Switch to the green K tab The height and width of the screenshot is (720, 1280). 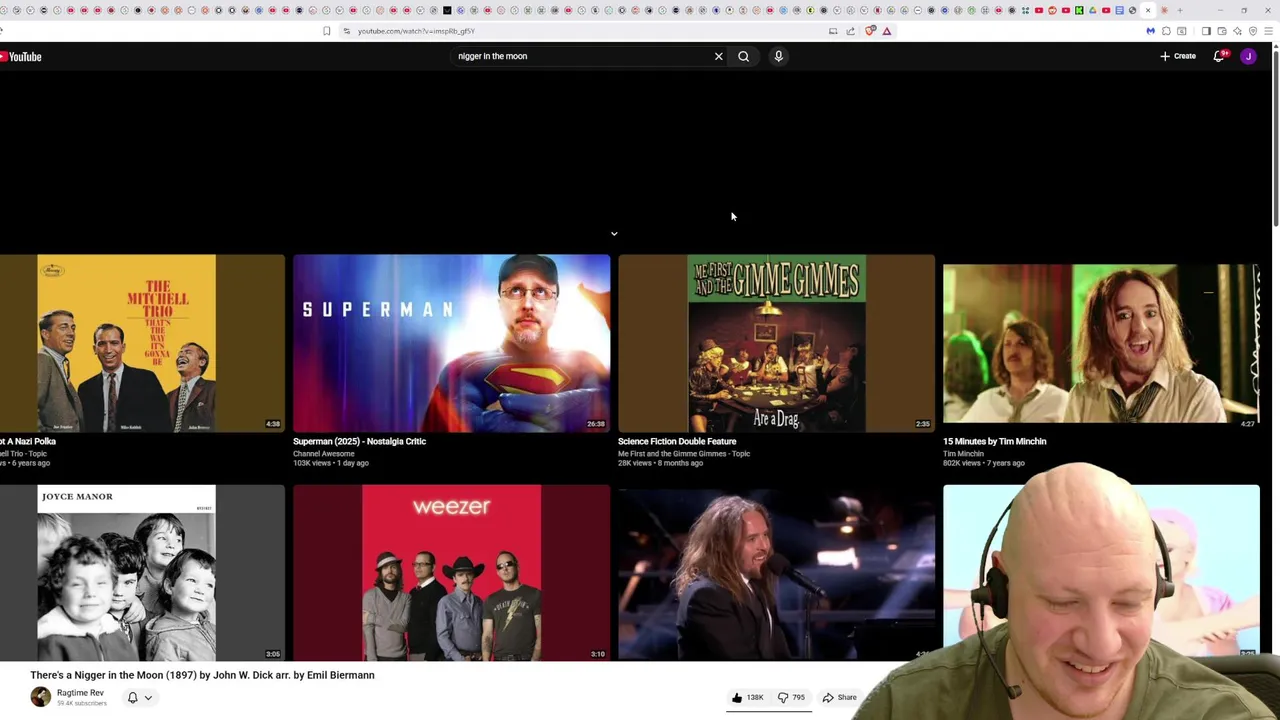[x=1079, y=10]
